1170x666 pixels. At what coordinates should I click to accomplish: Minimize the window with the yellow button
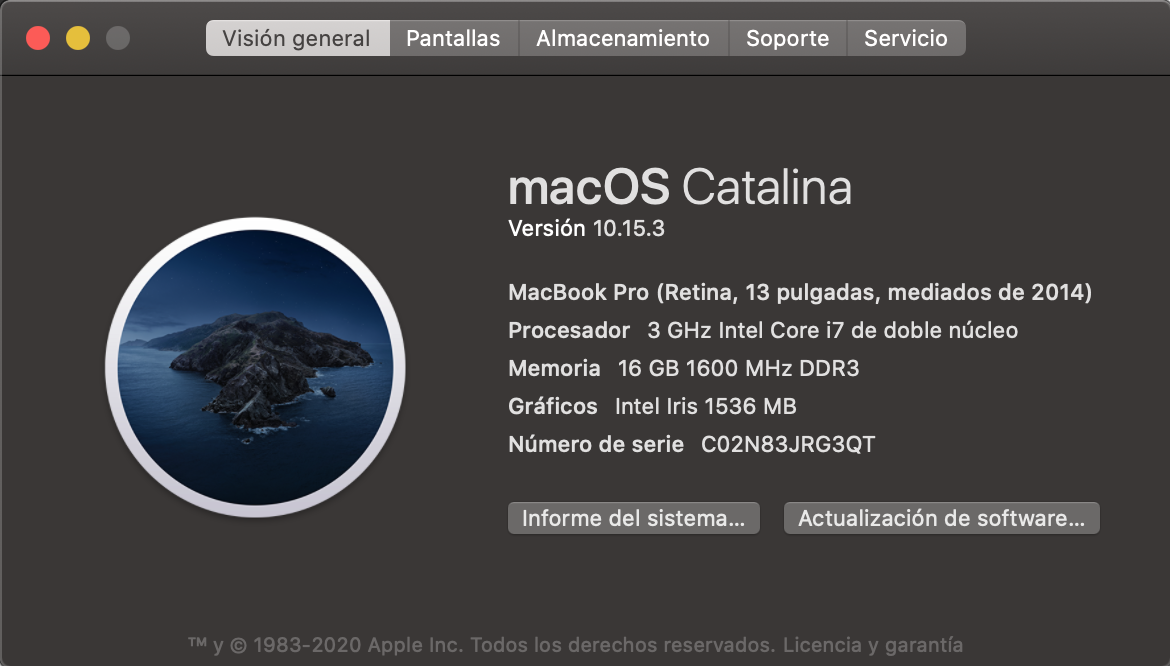click(78, 38)
